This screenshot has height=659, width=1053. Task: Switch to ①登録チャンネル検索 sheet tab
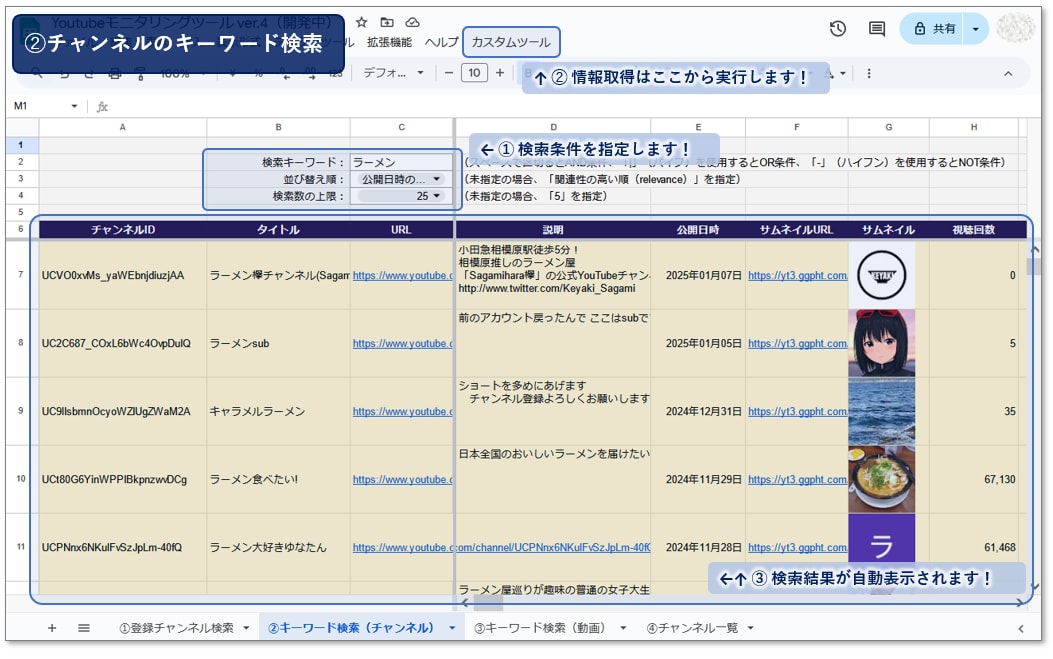[176, 628]
